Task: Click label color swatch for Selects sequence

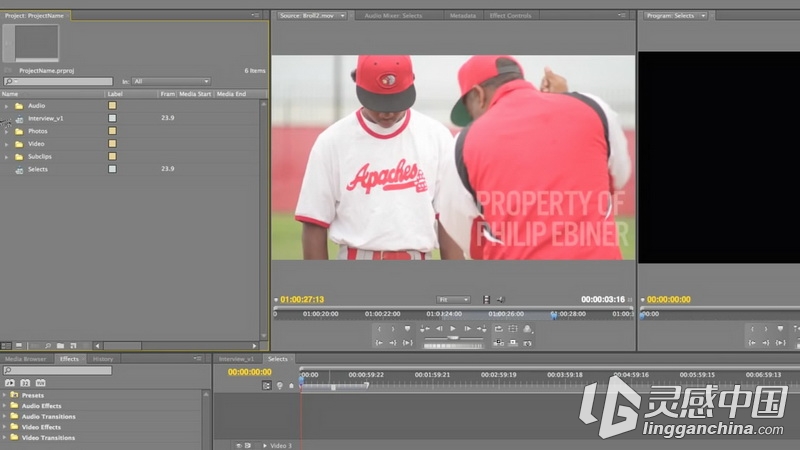Action: (112, 169)
